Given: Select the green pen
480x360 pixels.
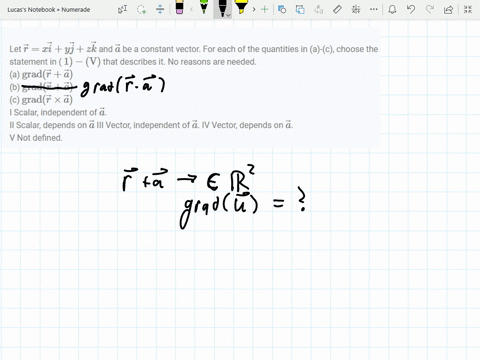Looking at the screenshot, I should [x=204, y=7].
